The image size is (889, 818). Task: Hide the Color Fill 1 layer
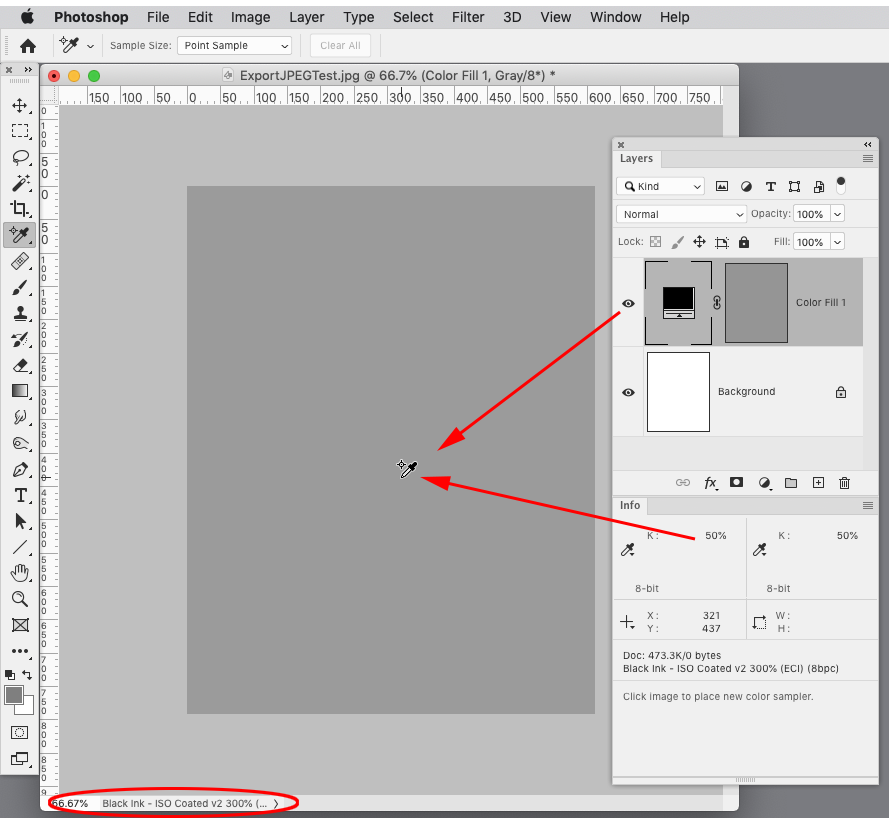coord(628,303)
